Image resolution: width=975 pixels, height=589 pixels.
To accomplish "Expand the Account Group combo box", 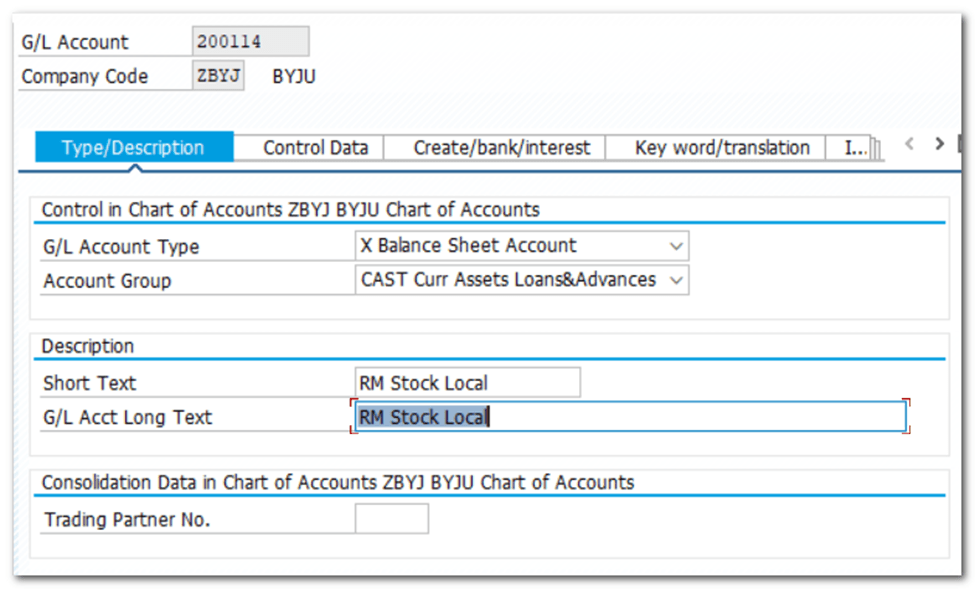I will point(510,281).
